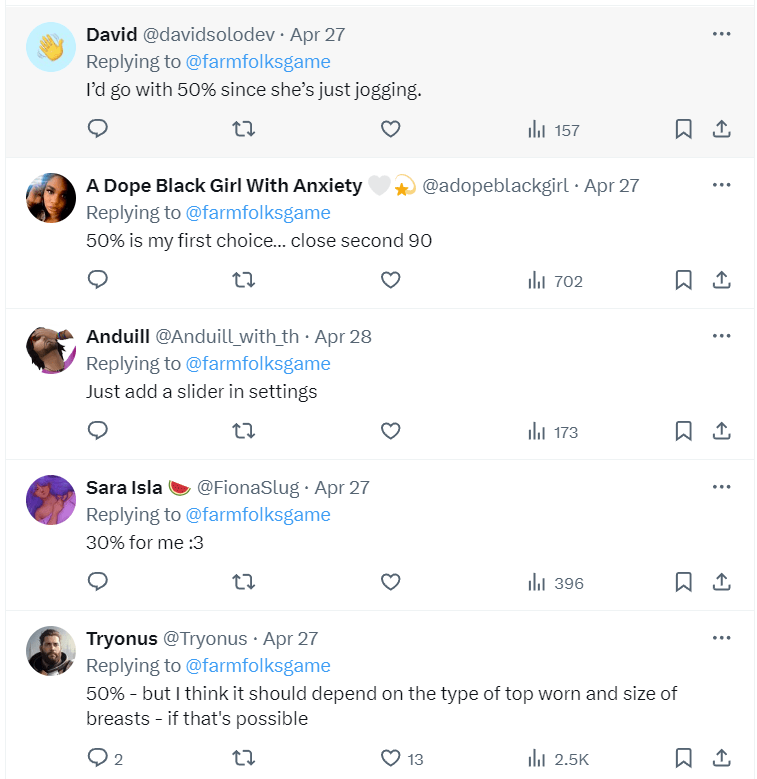Retweet Anduill's slider suggestion tweet

(243, 431)
